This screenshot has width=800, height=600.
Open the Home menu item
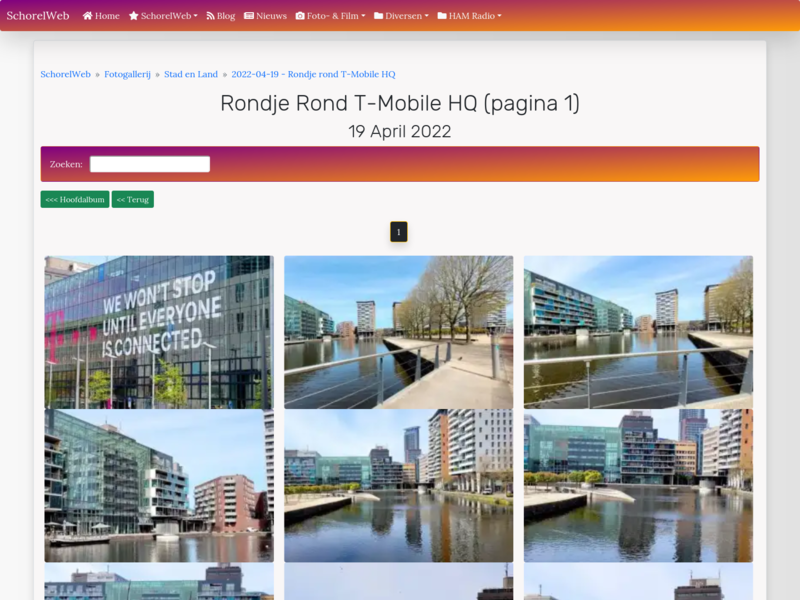tap(101, 16)
